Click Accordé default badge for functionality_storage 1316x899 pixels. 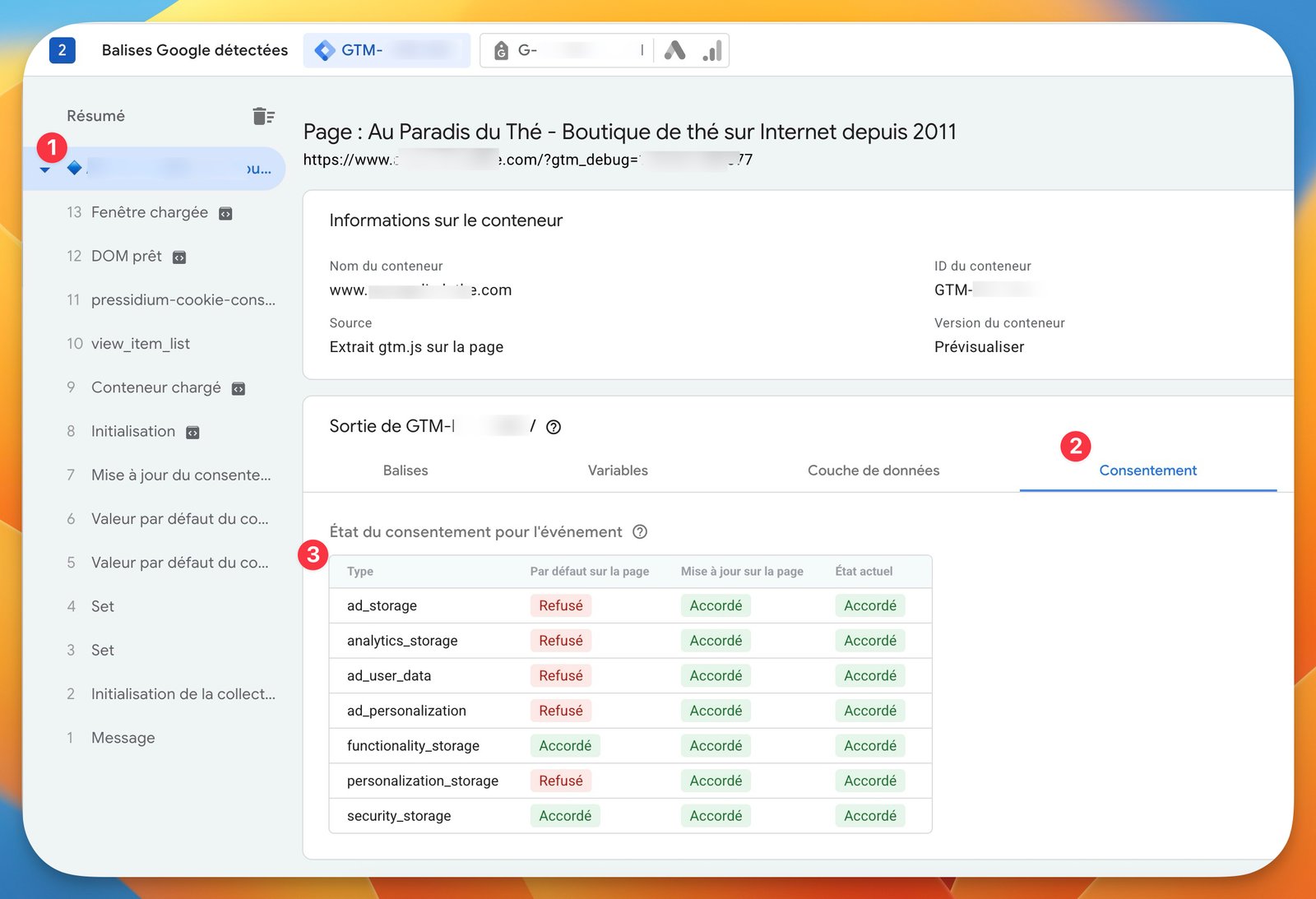[x=565, y=746]
